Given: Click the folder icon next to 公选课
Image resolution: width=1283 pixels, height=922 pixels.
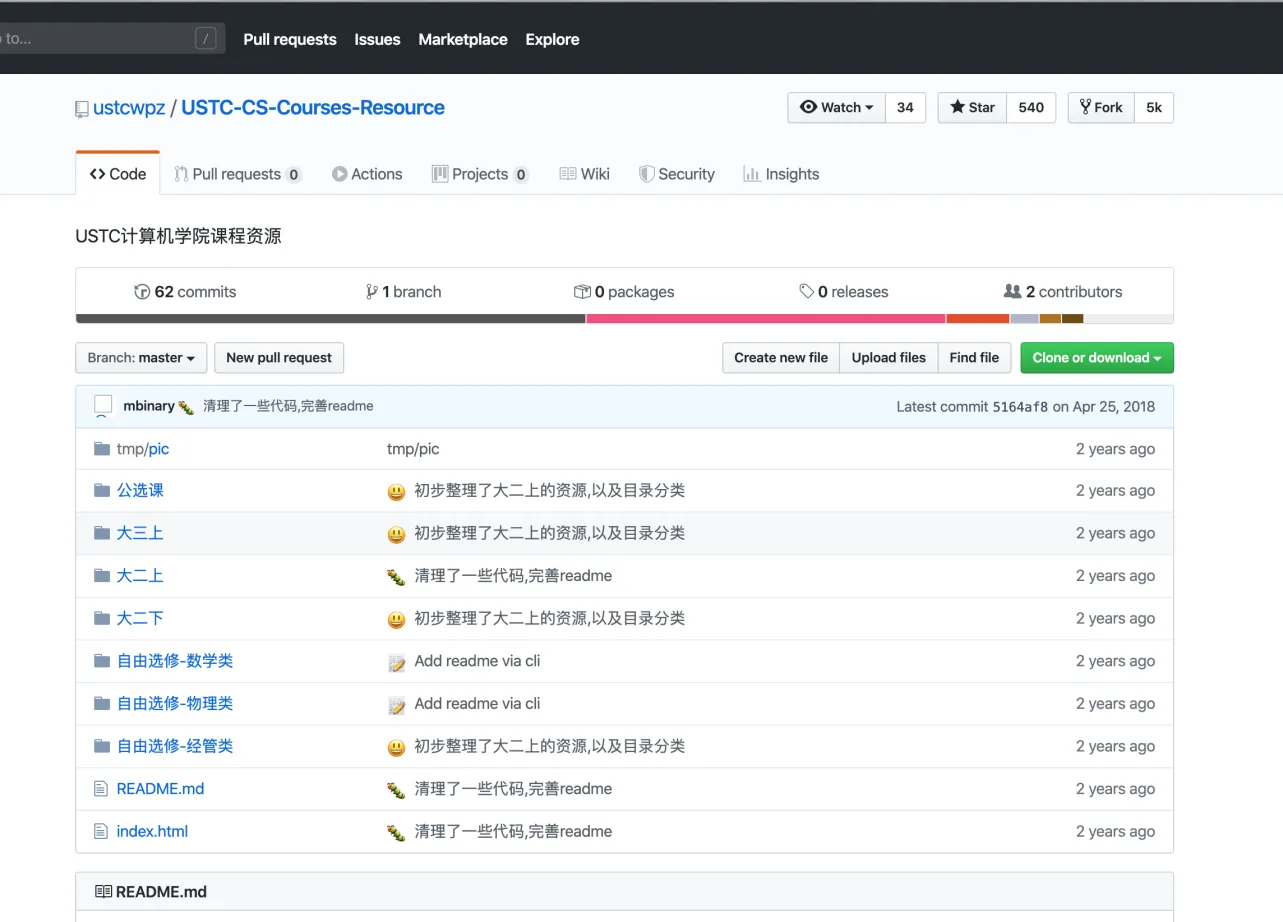Looking at the screenshot, I should tap(101, 490).
